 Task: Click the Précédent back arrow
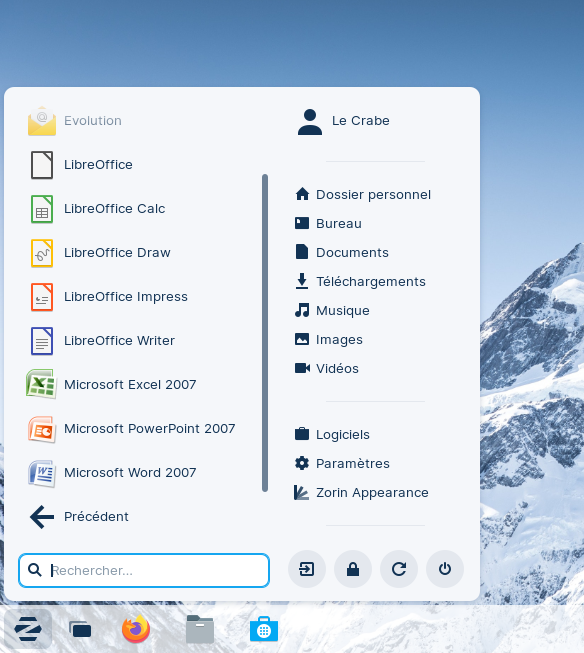click(42, 517)
